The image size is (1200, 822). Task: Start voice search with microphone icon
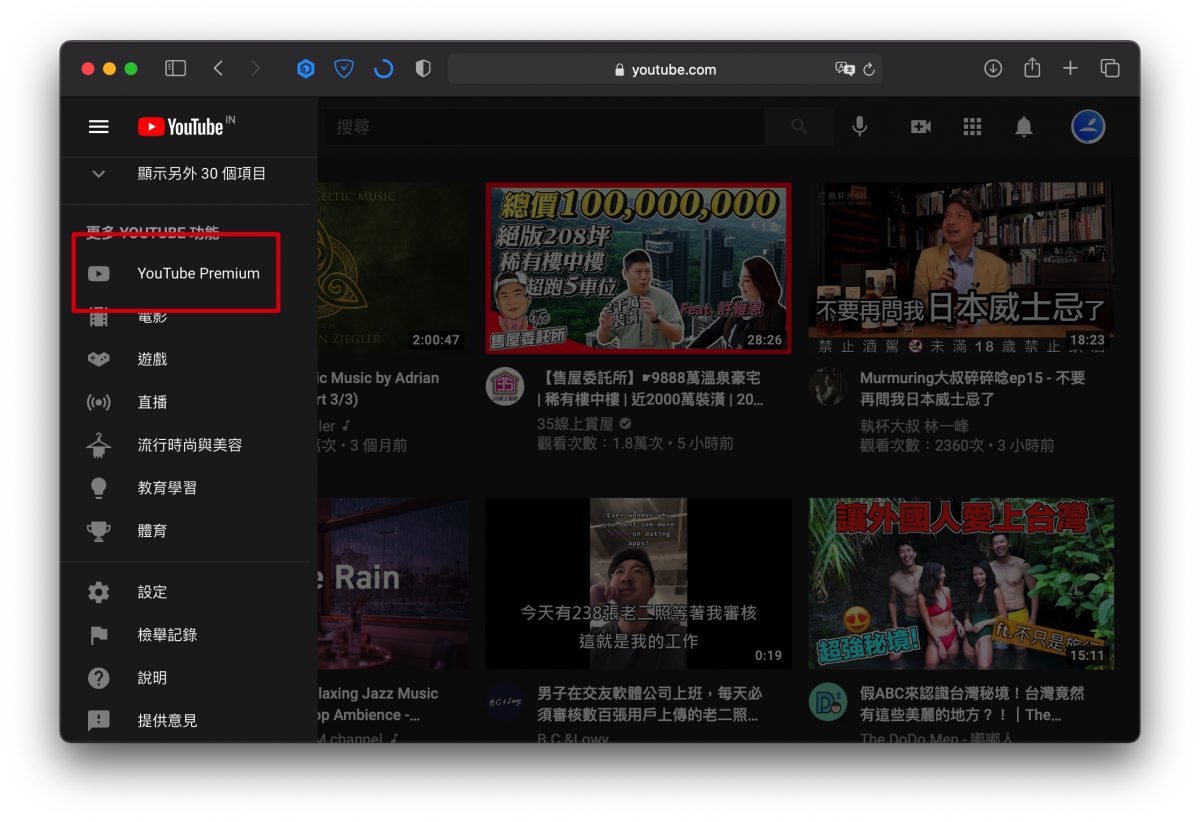859,127
